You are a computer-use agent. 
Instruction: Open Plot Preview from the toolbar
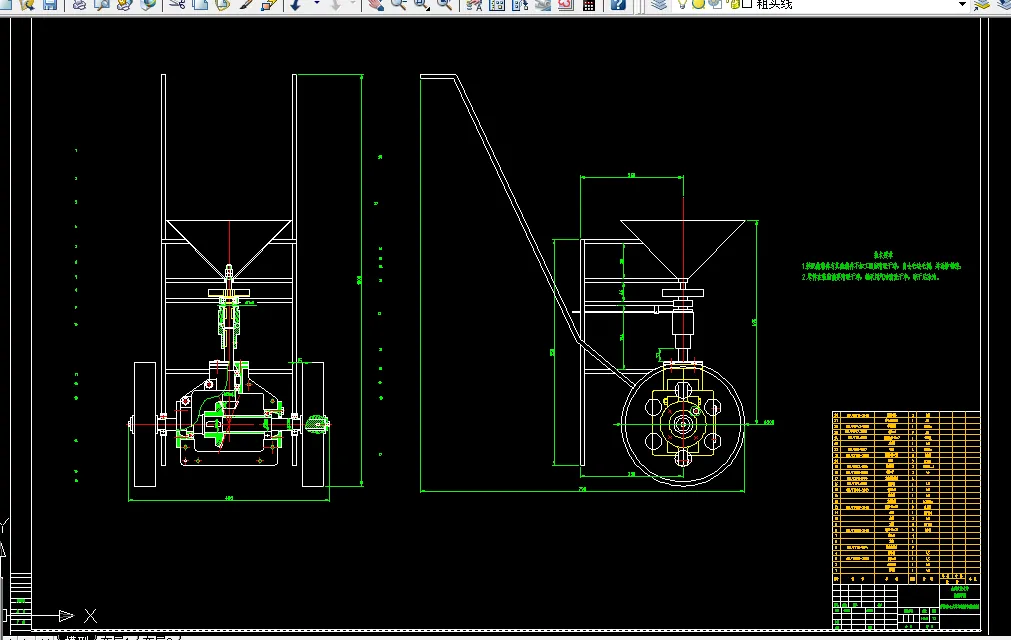[102, 4]
